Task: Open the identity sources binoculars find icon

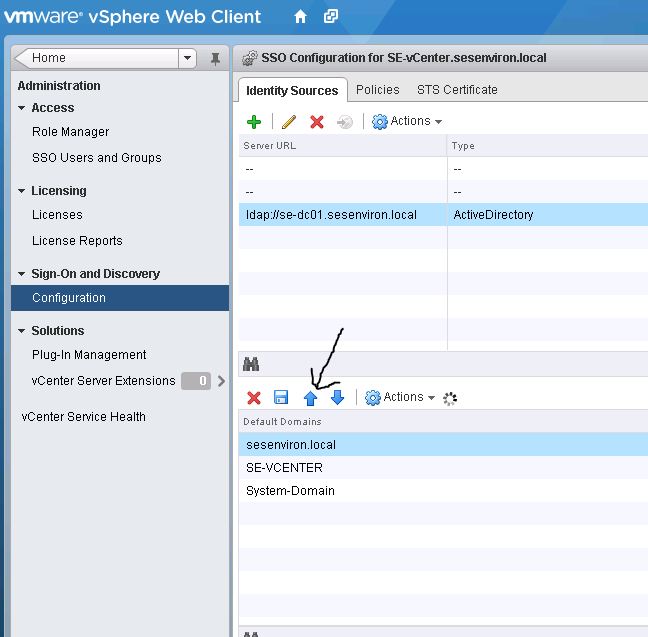Action: click(x=251, y=364)
